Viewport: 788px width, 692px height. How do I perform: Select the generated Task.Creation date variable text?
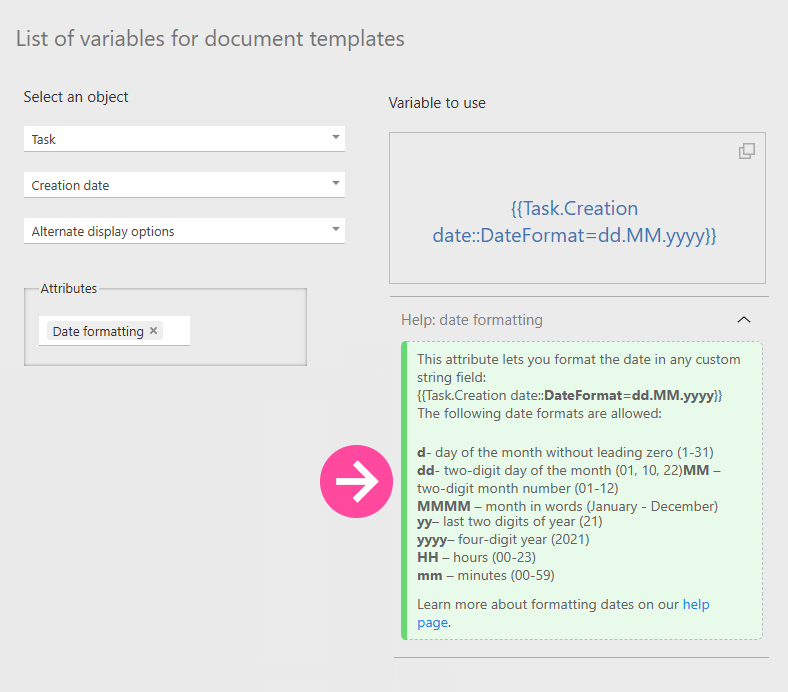[x=575, y=222]
